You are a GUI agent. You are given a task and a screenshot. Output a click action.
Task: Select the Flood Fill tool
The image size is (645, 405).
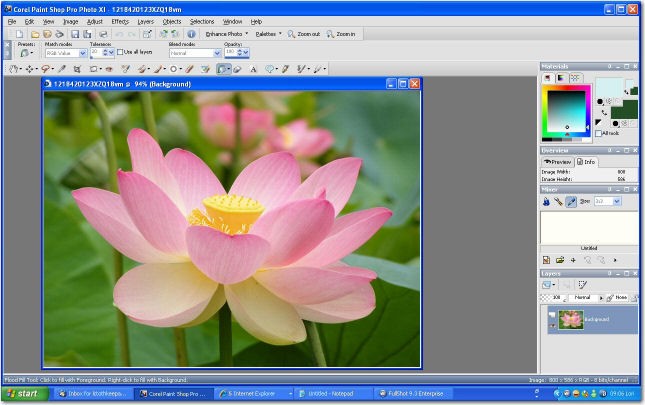tap(222, 69)
